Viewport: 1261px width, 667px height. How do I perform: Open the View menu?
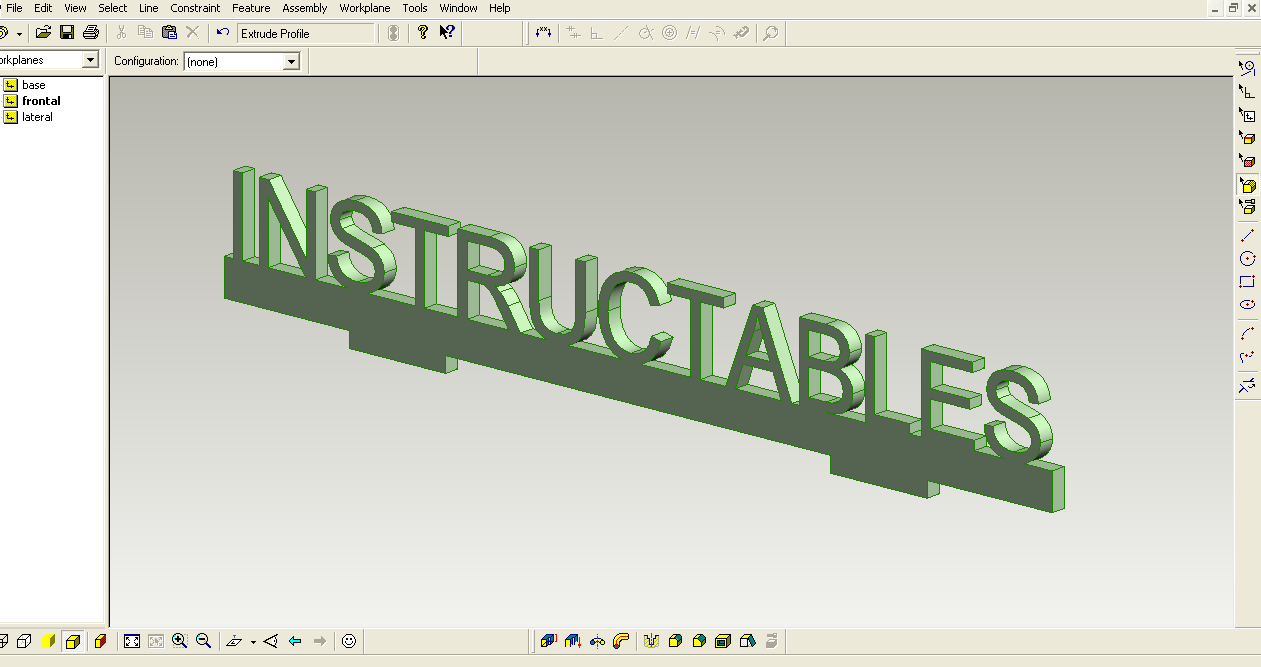pyautogui.click(x=75, y=8)
